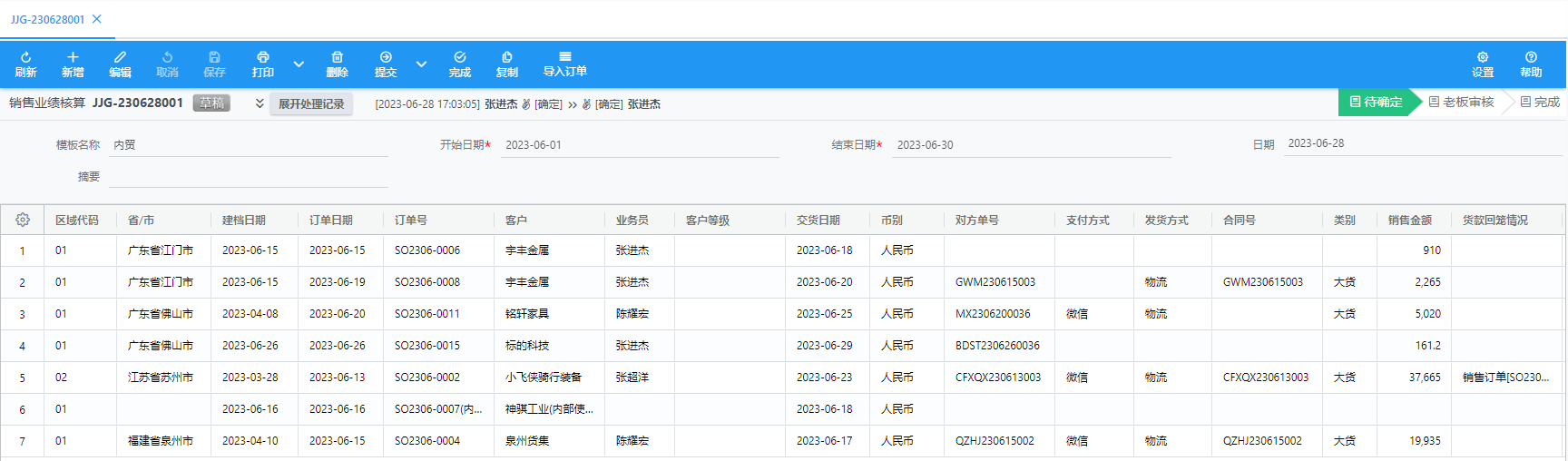Click order cell SO2306-0007(内...

click(438, 409)
